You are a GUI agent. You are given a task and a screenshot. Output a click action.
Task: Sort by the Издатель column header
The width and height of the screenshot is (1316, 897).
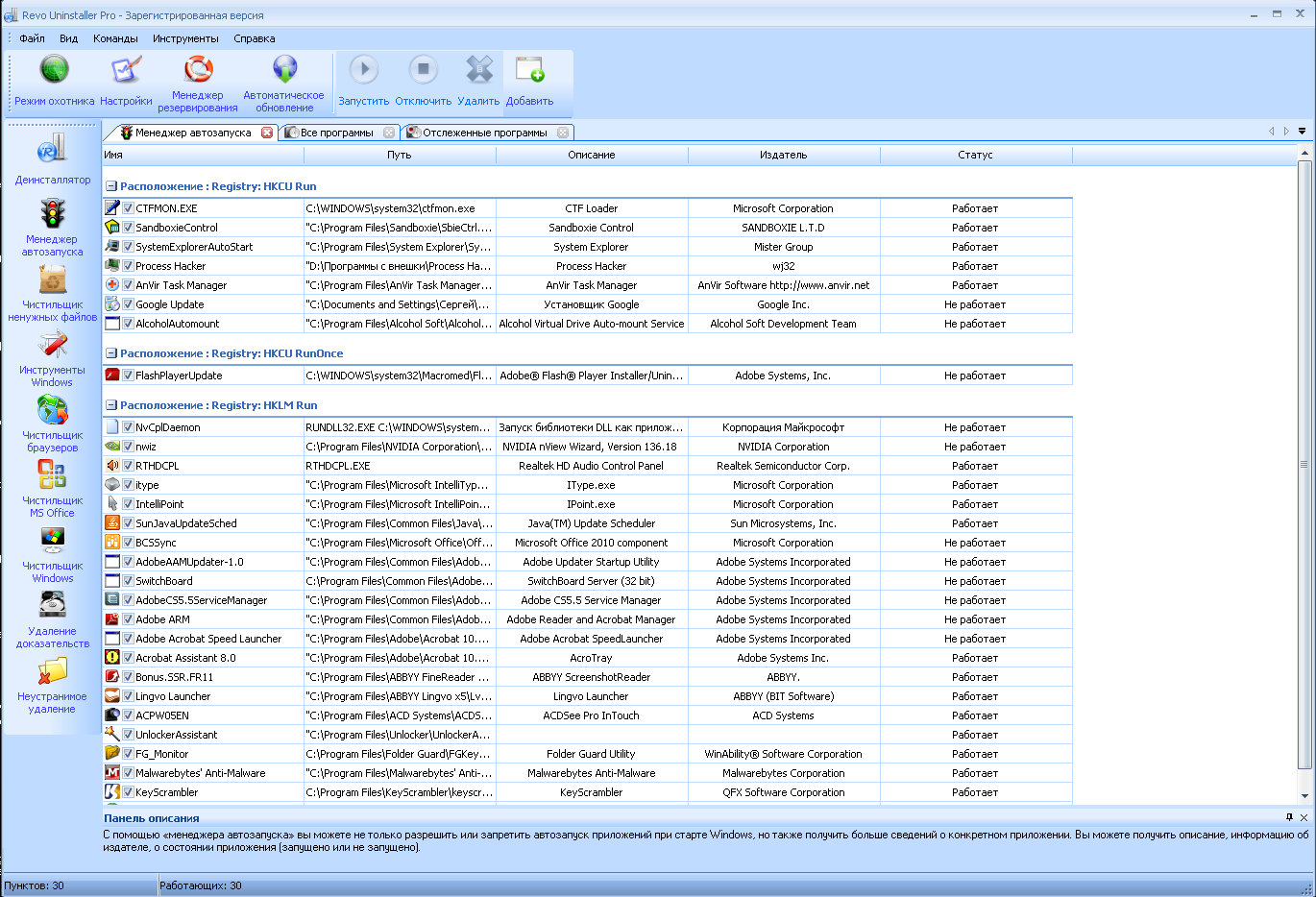point(784,155)
